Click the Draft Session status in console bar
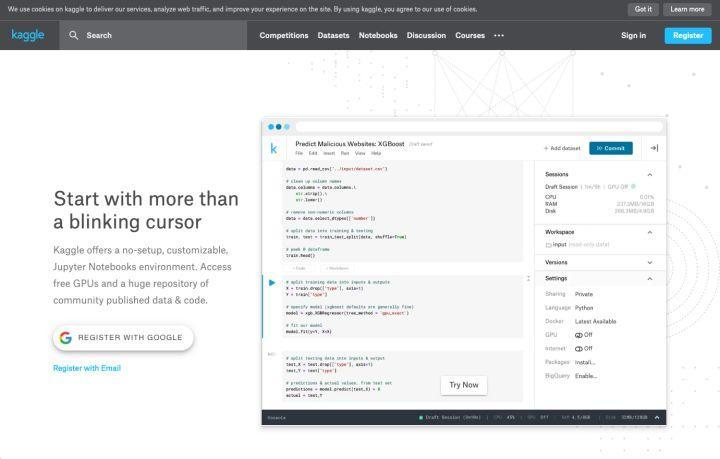The height and width of the screenshot is (459, 720). click(x=450, y=418)
